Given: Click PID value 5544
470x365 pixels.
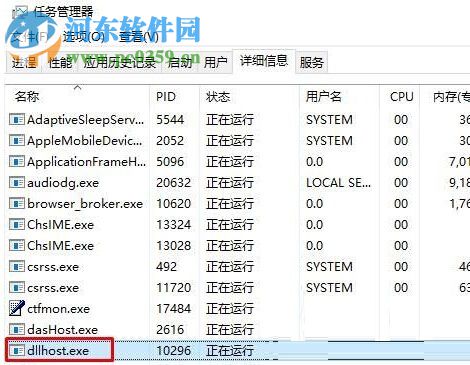Looking at the screenshot, I should point(170,120).
